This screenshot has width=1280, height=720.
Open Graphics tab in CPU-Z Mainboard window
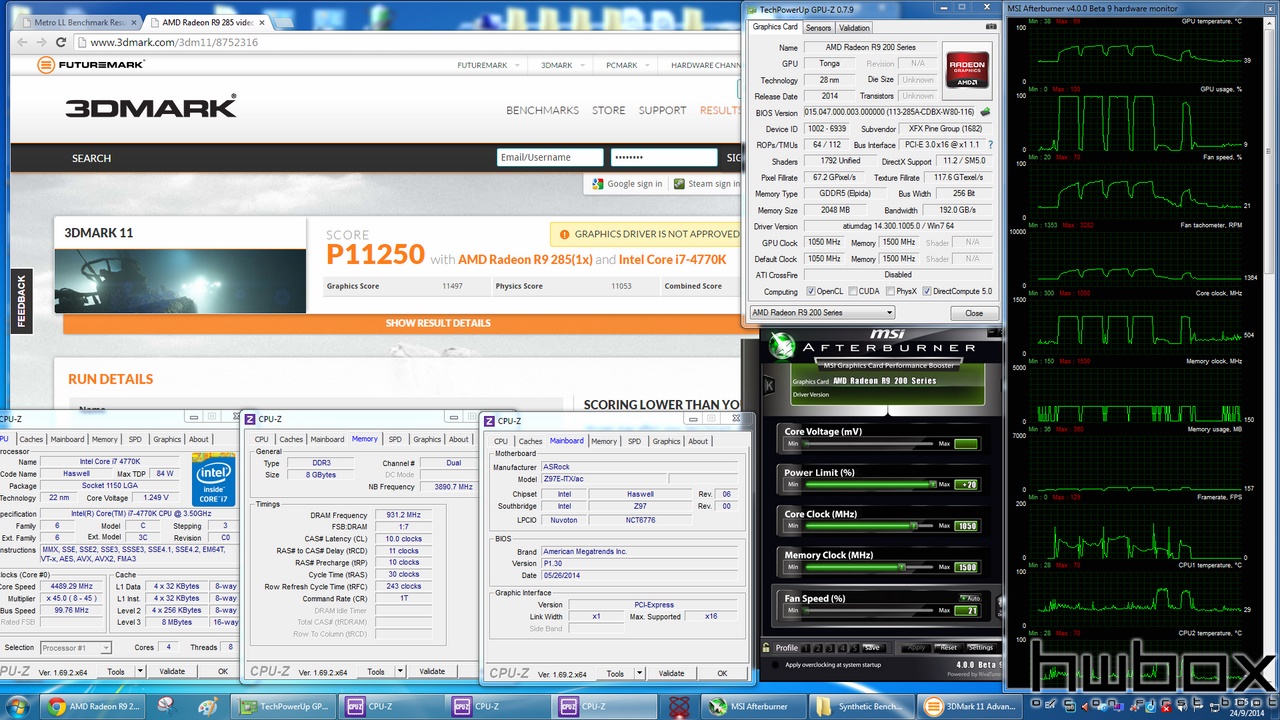[666, 441]
